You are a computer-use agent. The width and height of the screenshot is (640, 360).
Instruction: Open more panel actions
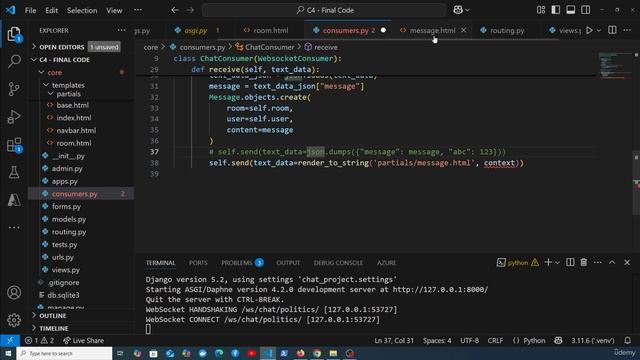598,262
